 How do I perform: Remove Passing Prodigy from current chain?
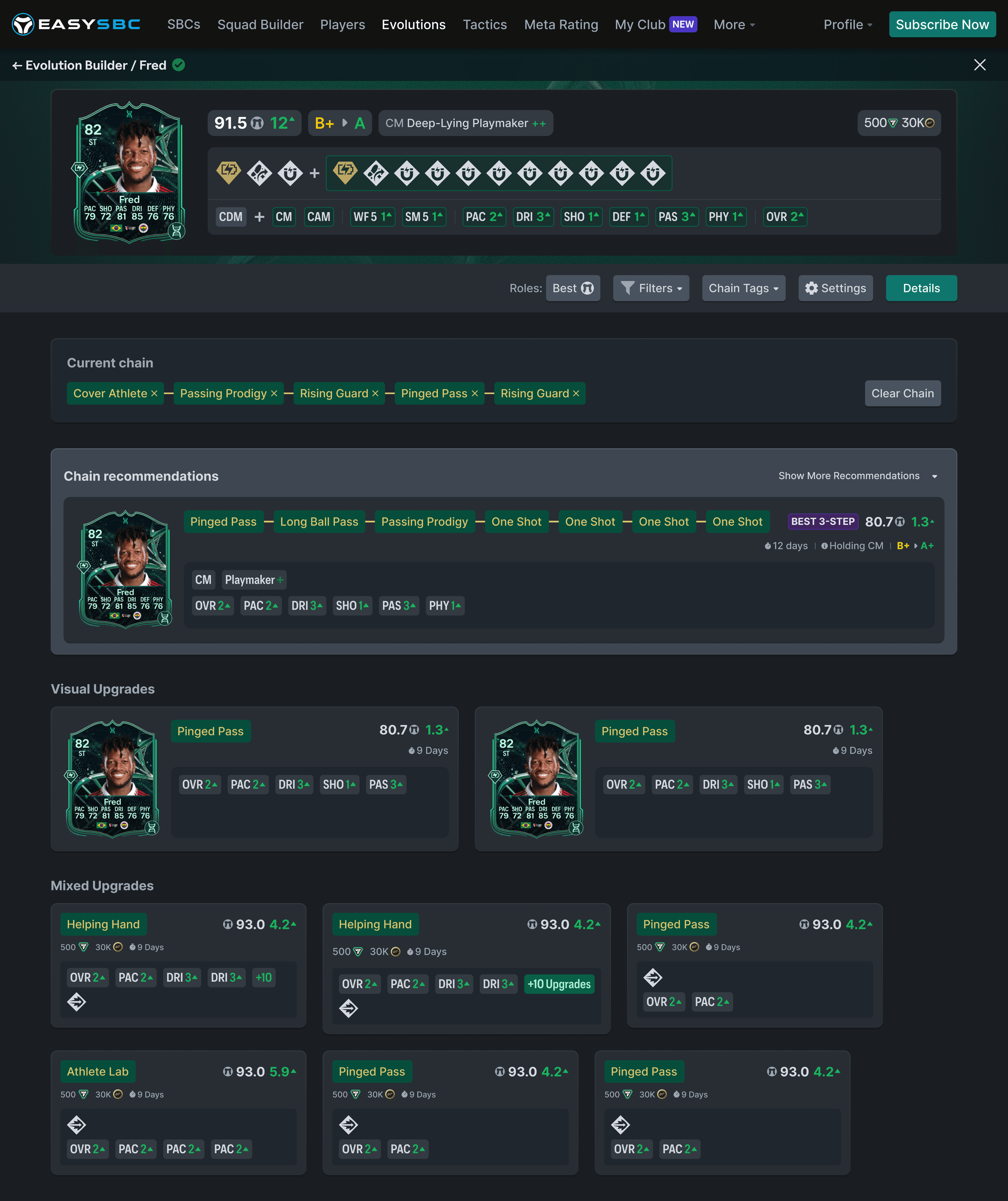coord(274,393)
